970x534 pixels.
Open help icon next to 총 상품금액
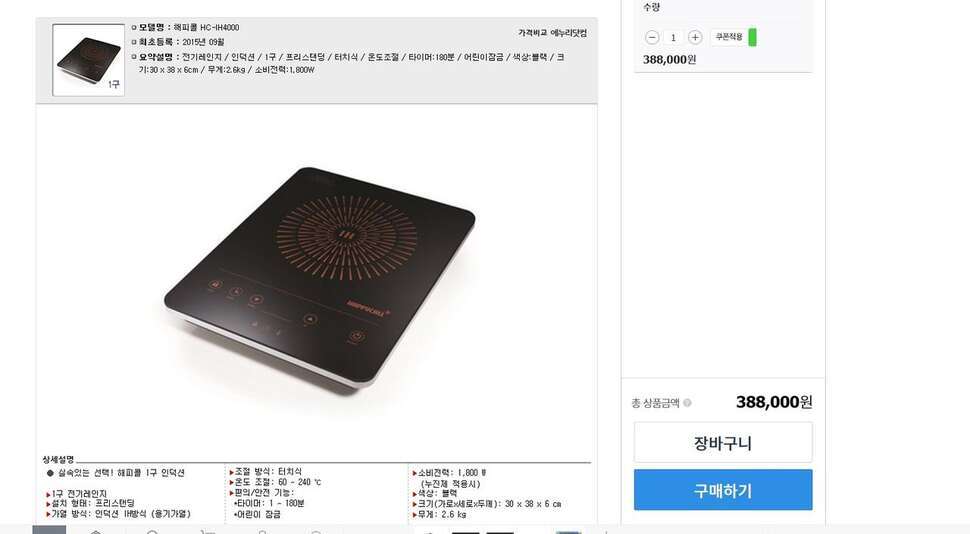point(687,403)
